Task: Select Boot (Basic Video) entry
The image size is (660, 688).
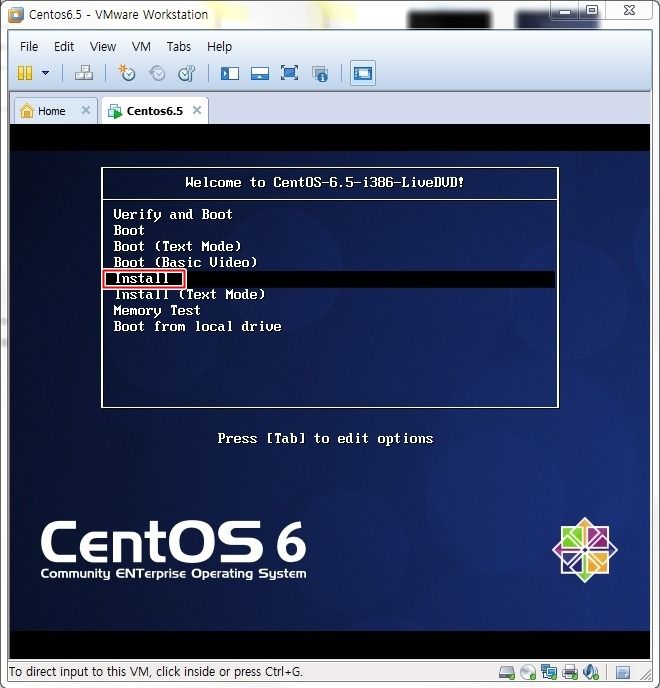Action: [x=185, y=262]
